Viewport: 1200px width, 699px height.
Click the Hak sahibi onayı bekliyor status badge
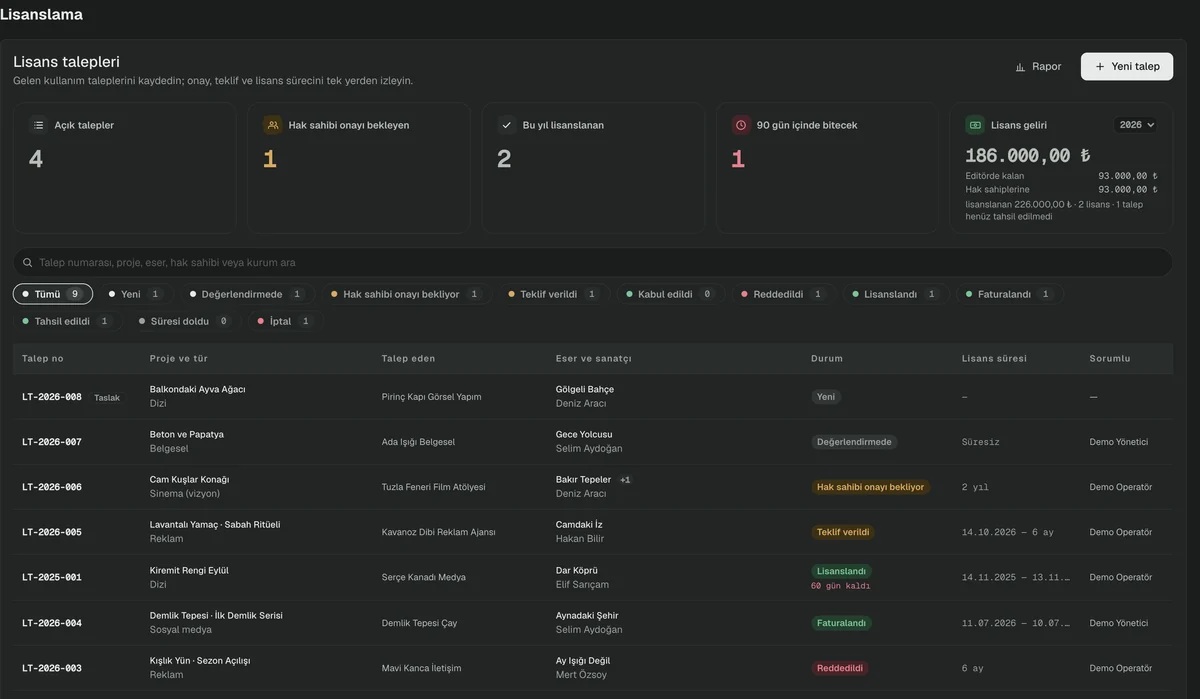[871, 487]
